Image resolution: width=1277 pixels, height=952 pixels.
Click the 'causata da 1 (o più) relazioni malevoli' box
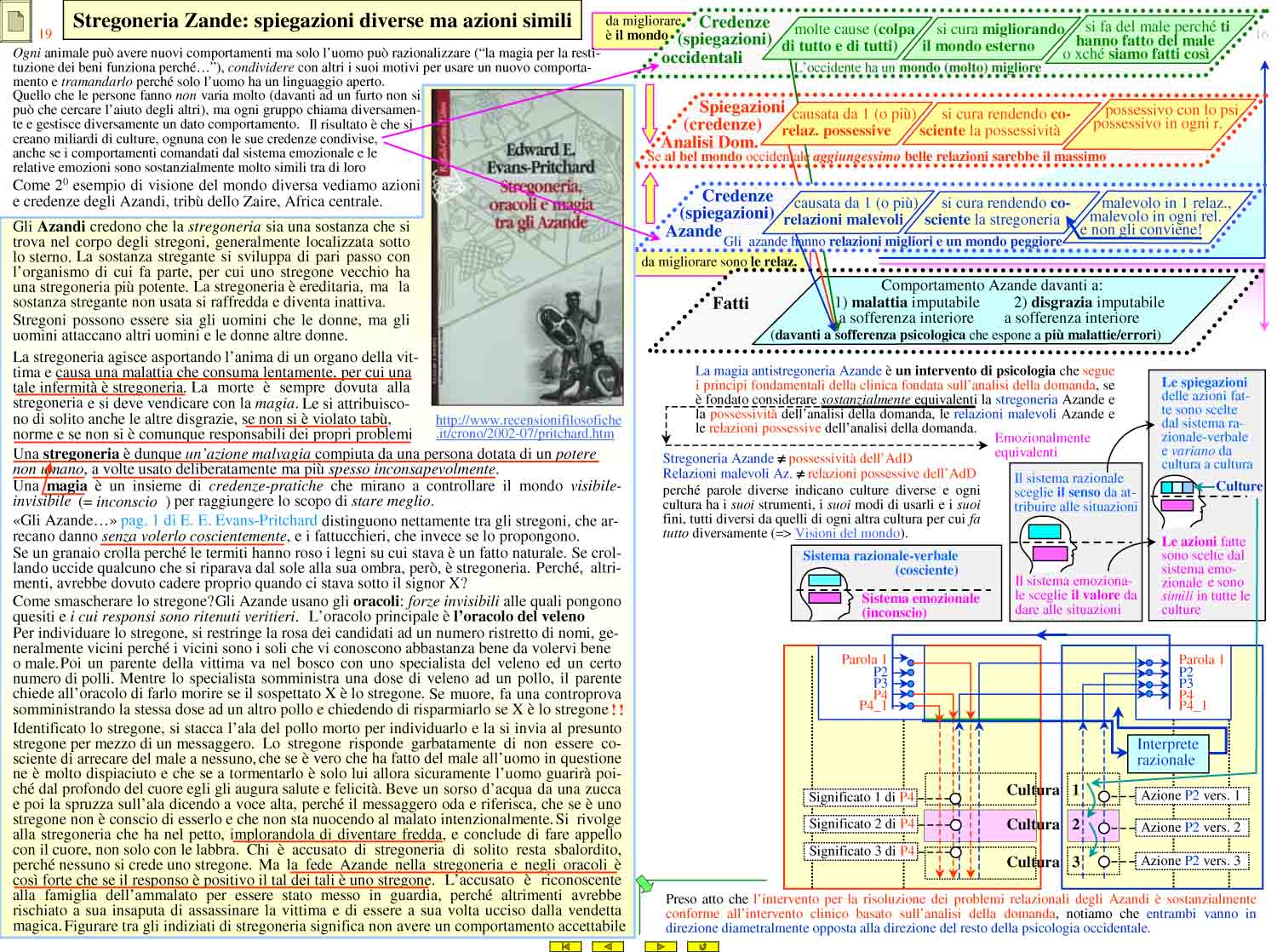tap(854, 211)
